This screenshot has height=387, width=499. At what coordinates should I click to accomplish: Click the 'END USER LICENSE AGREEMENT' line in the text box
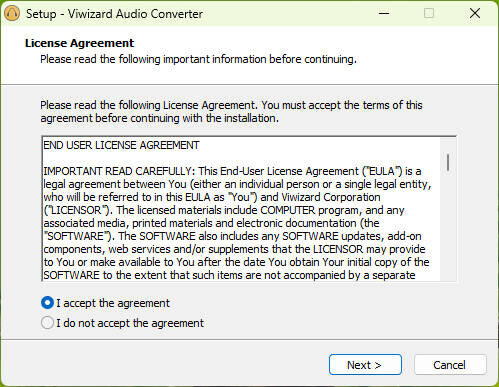tap(121, 145)
